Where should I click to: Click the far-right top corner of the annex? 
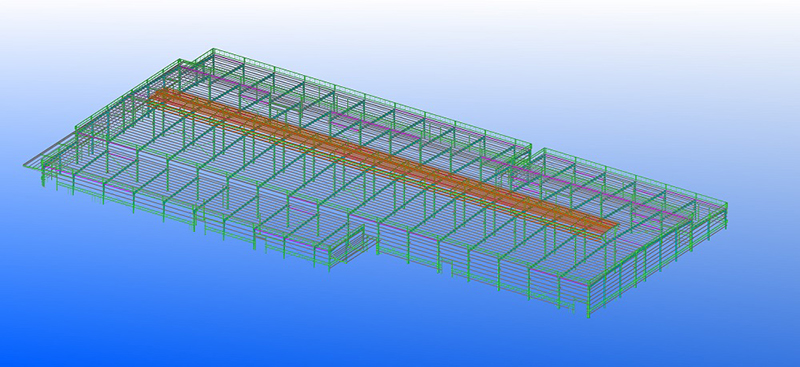click(725, 205)
